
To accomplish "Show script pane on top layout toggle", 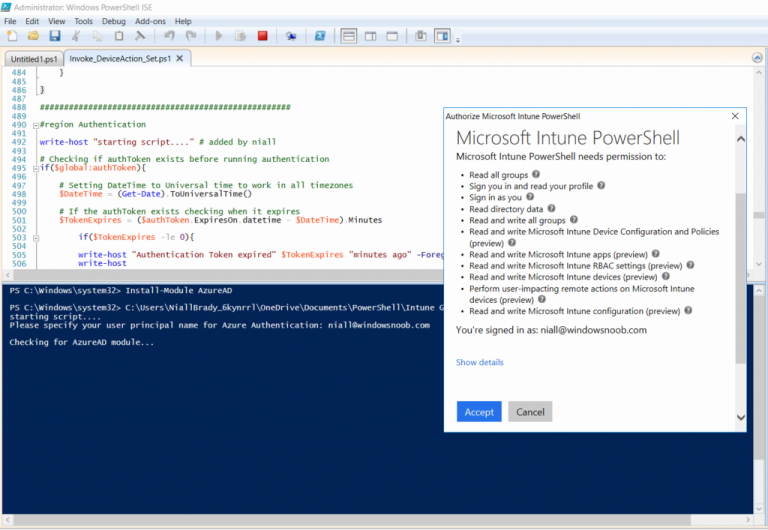I will [x=349, y=36].
